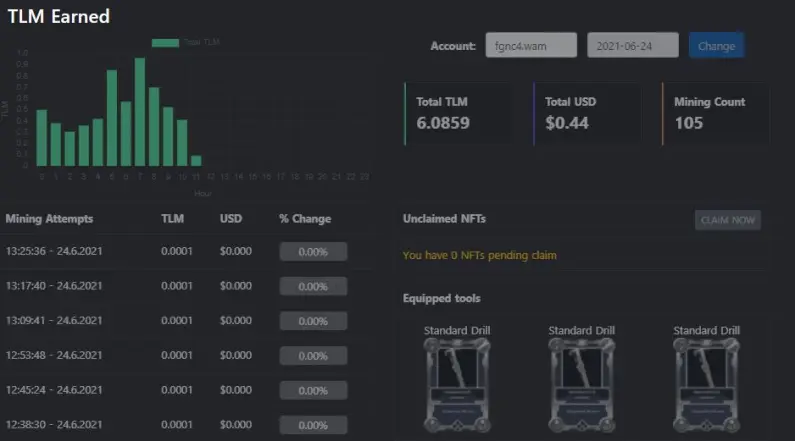This screenshot has width=795, height=441.
Task: Select the 12:38:30 mining attempt row
Action: tap(188, 425)
